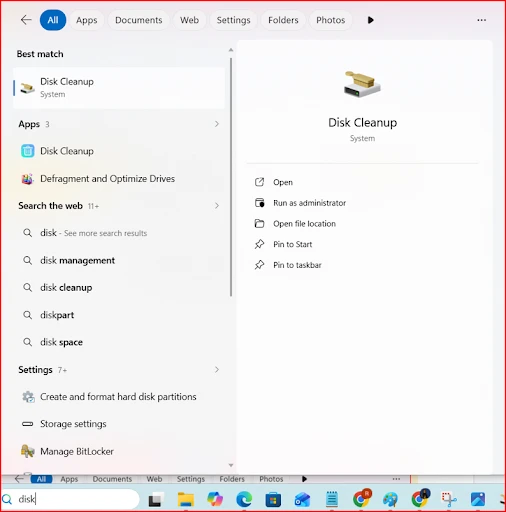Switch to the Documents filter tab

pos(139,20)
